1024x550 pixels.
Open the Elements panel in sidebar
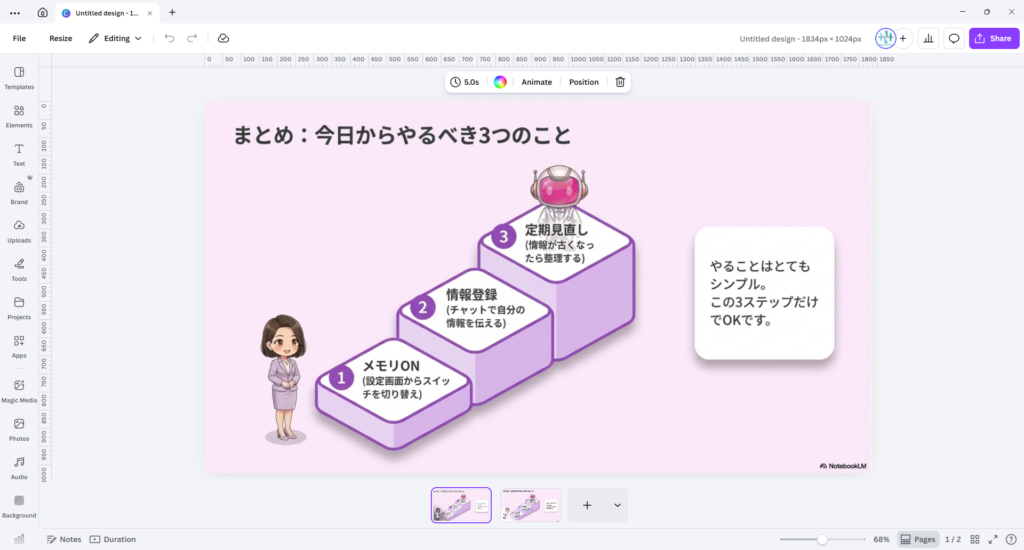pos(19,115)
